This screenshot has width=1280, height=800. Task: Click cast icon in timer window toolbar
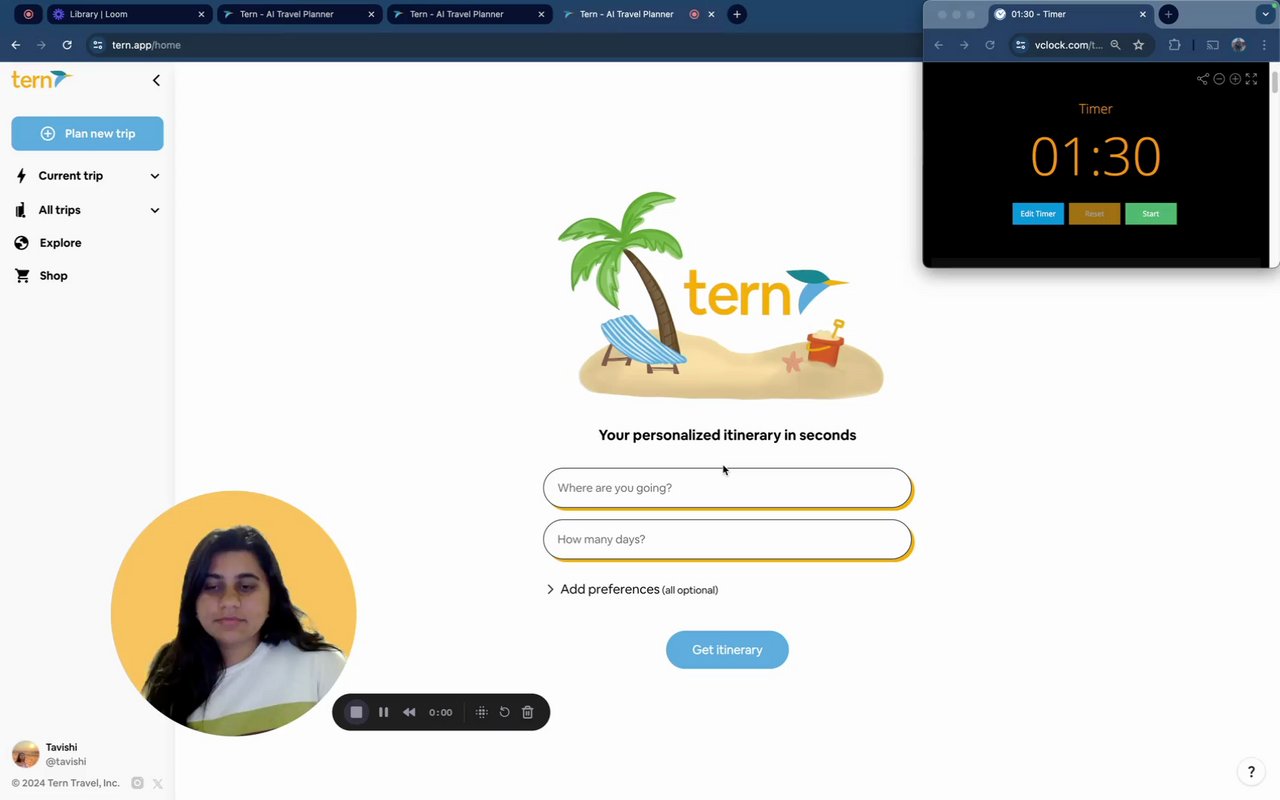point(1213,45)
